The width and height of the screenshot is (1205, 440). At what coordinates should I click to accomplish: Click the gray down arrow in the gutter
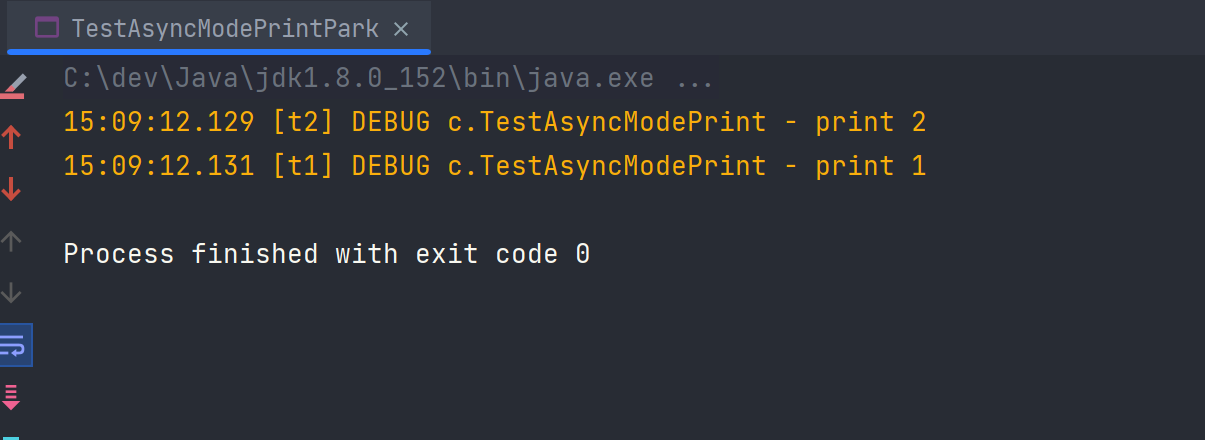(x=12, y=293)
